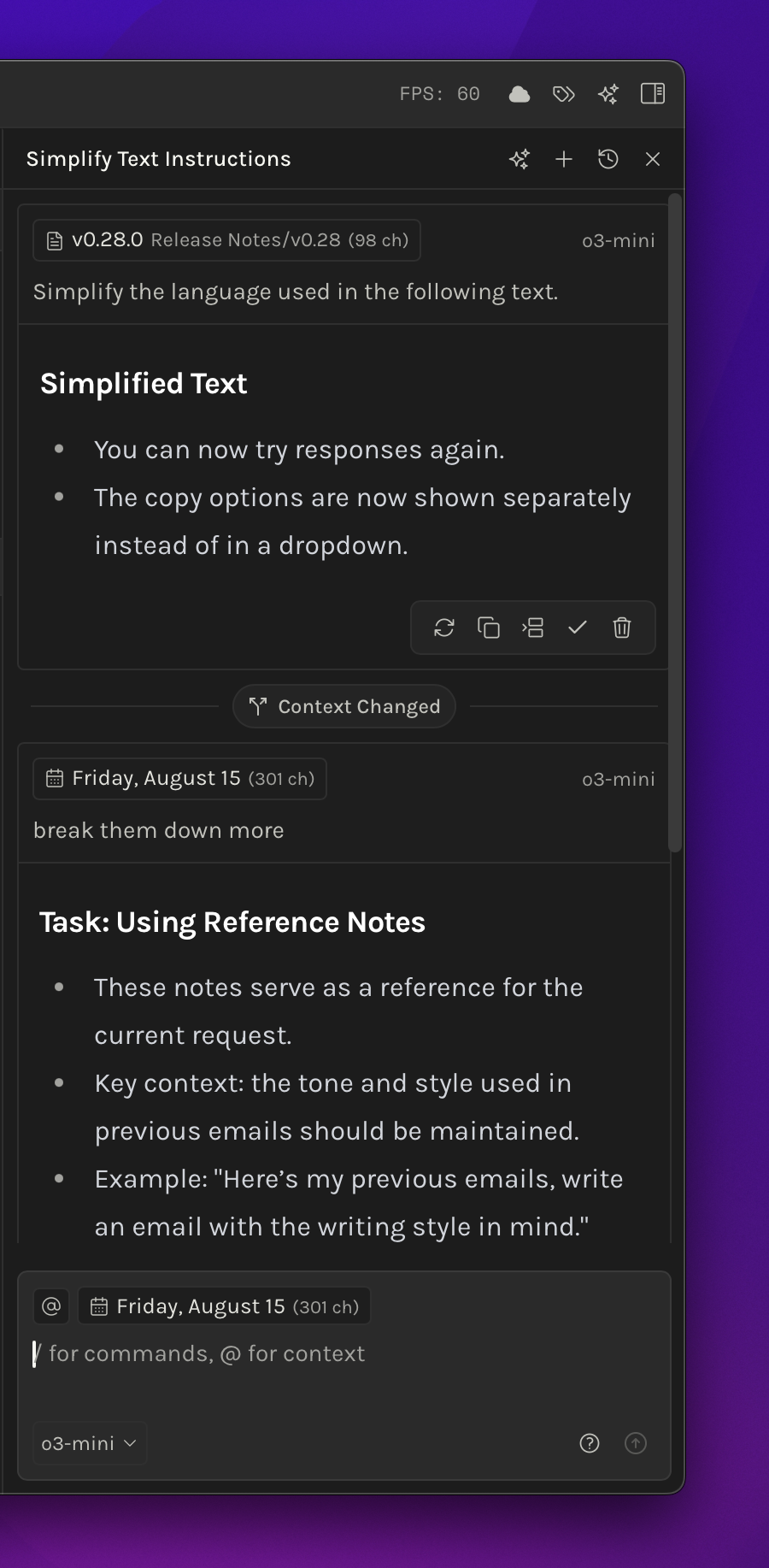This screenshot has height=1568, width=769.
Task: Regenerate the Simplified Text response
Action: point(444,628)
